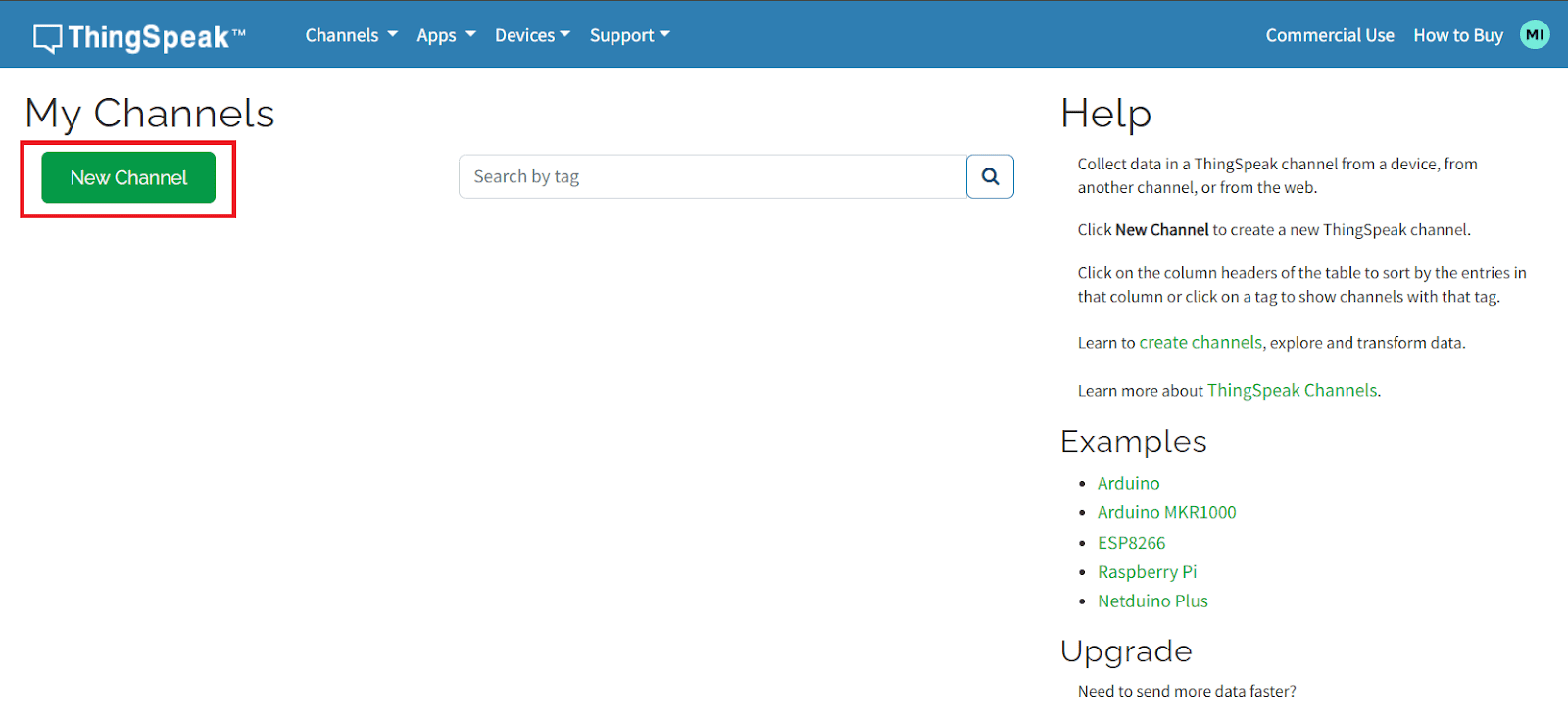Screen dimensions: 1568x721
Task: Open the MI user avatar menu
Action: tap(1534, 34)
